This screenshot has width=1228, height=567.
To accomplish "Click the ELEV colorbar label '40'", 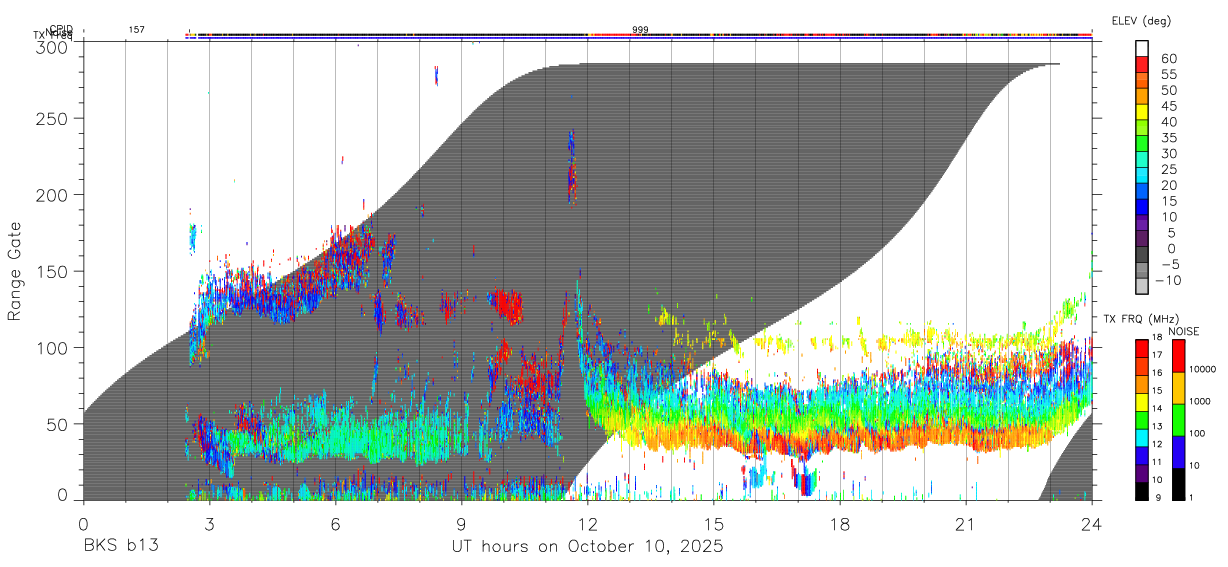I will [1169, 122].
